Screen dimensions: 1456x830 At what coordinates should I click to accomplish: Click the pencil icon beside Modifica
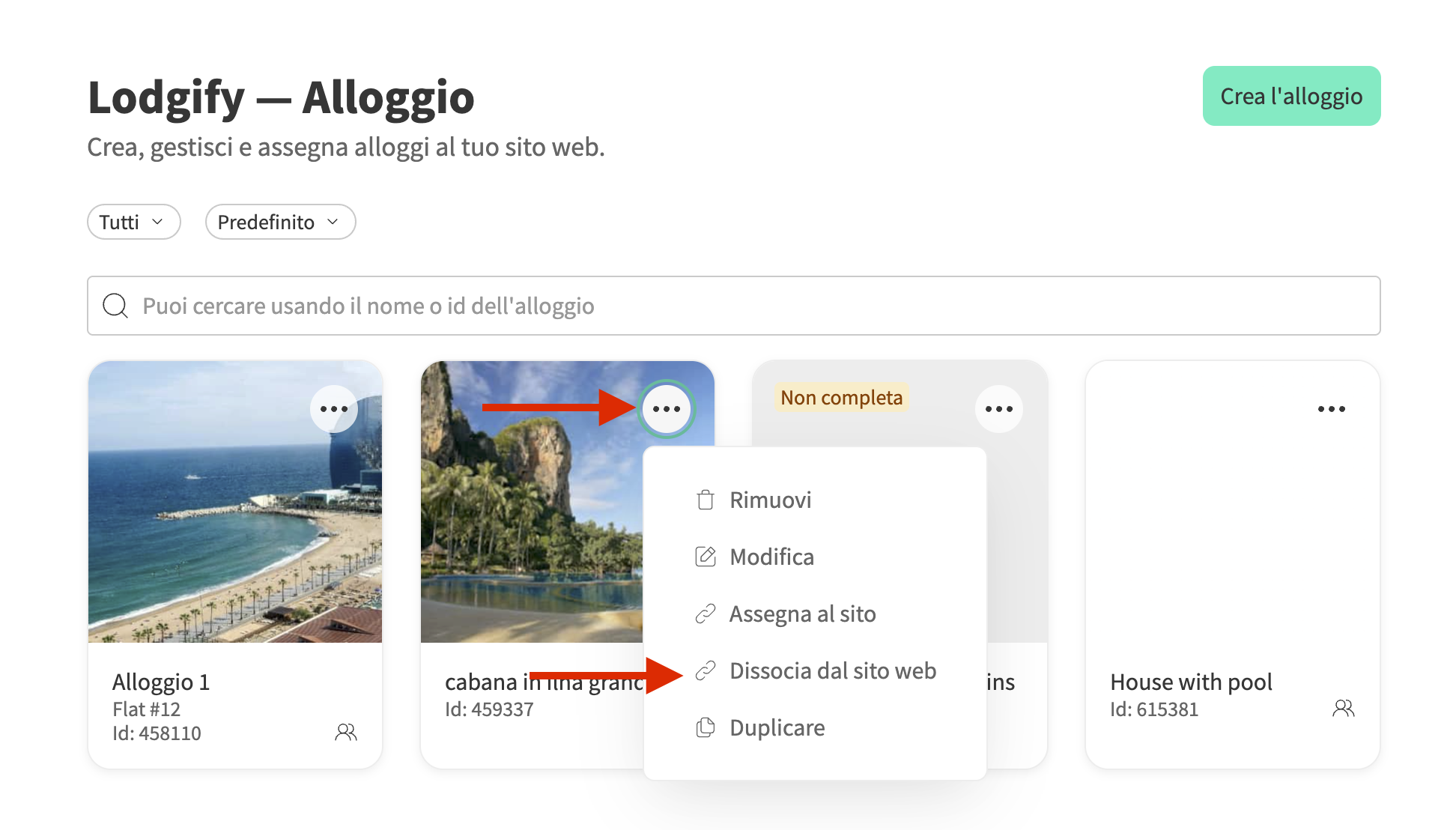tap(705, 557)
